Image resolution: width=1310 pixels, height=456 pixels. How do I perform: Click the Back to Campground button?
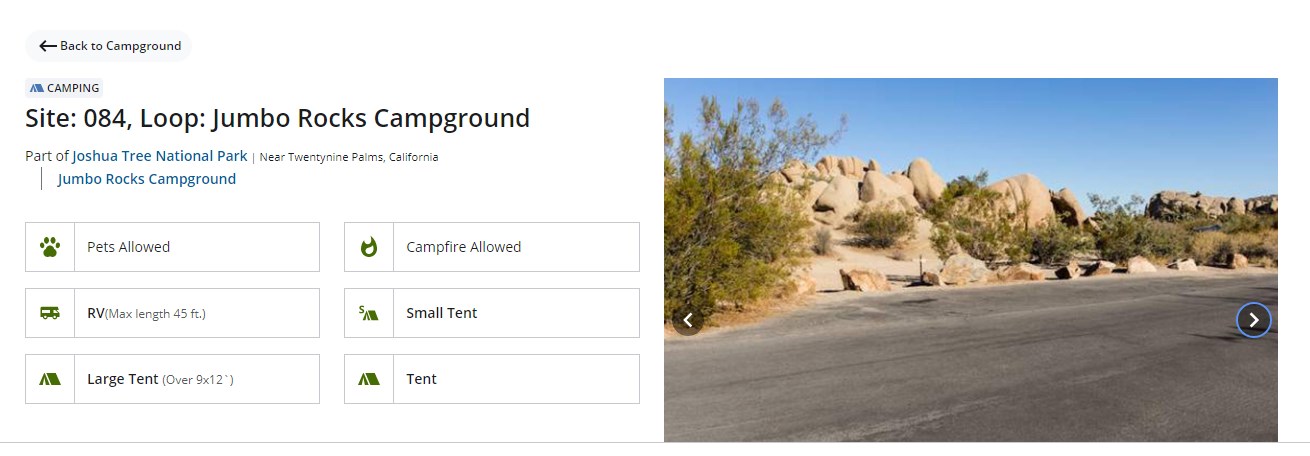(109, 46)
